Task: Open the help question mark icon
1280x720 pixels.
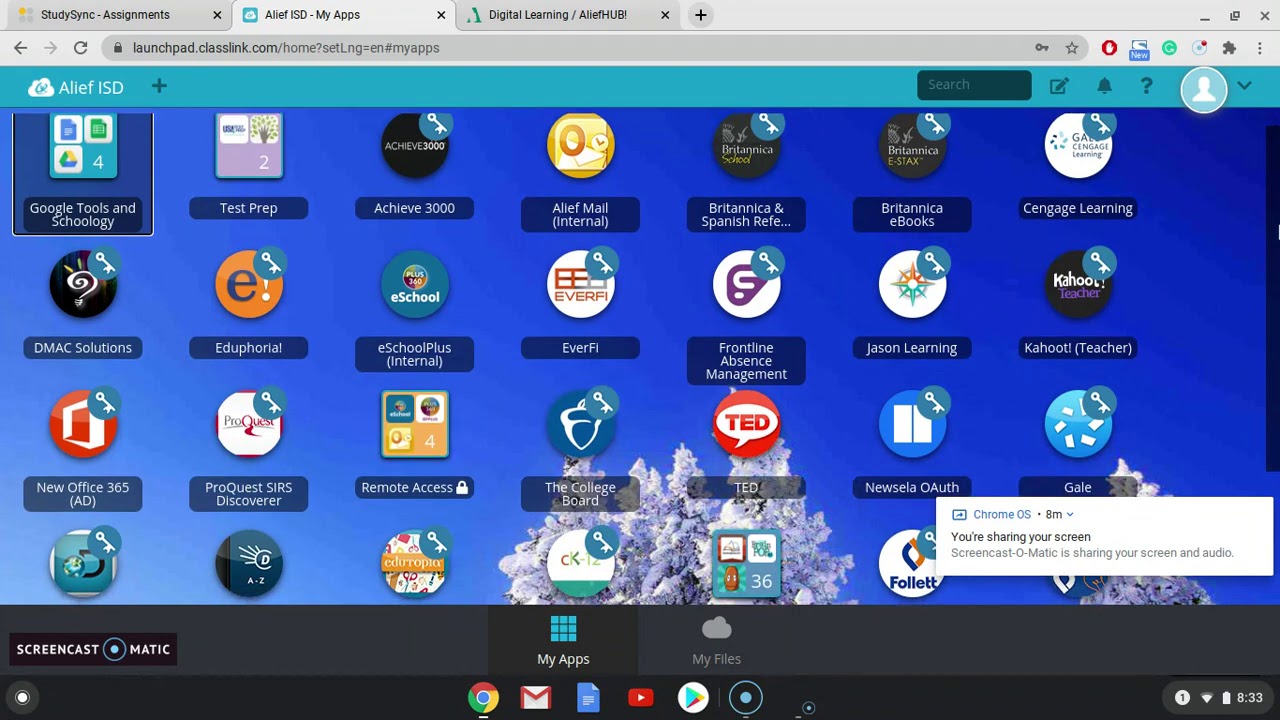Action: (1146, 87)
